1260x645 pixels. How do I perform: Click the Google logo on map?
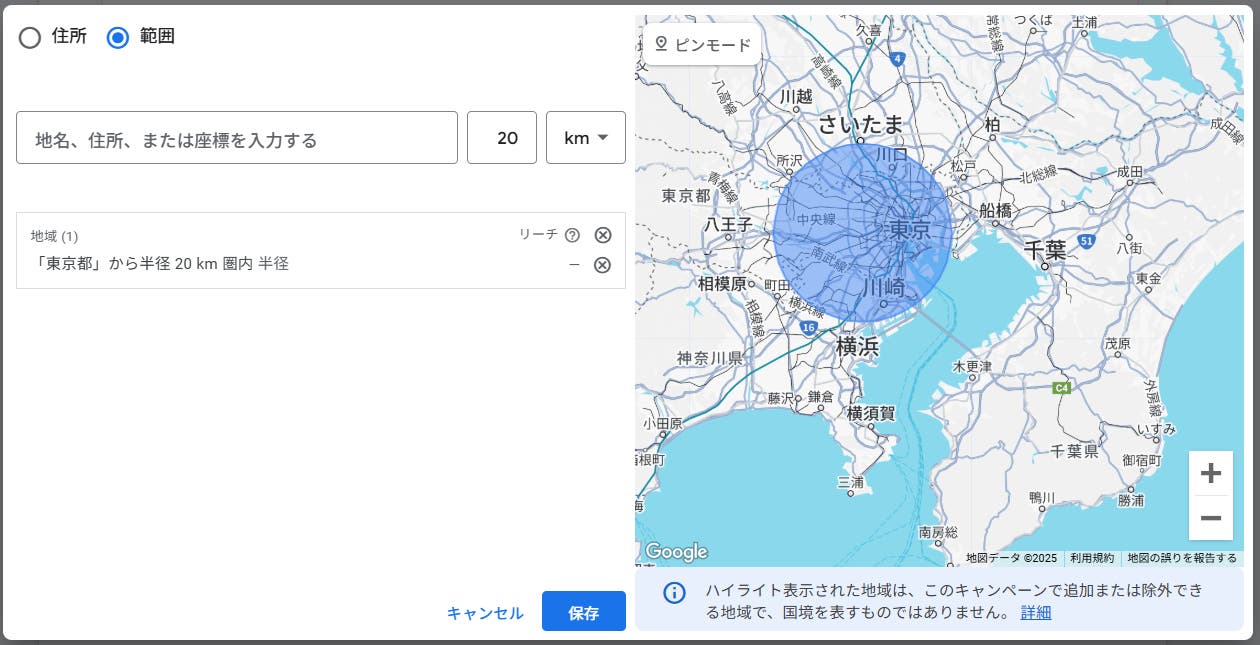tap(676, 552)
